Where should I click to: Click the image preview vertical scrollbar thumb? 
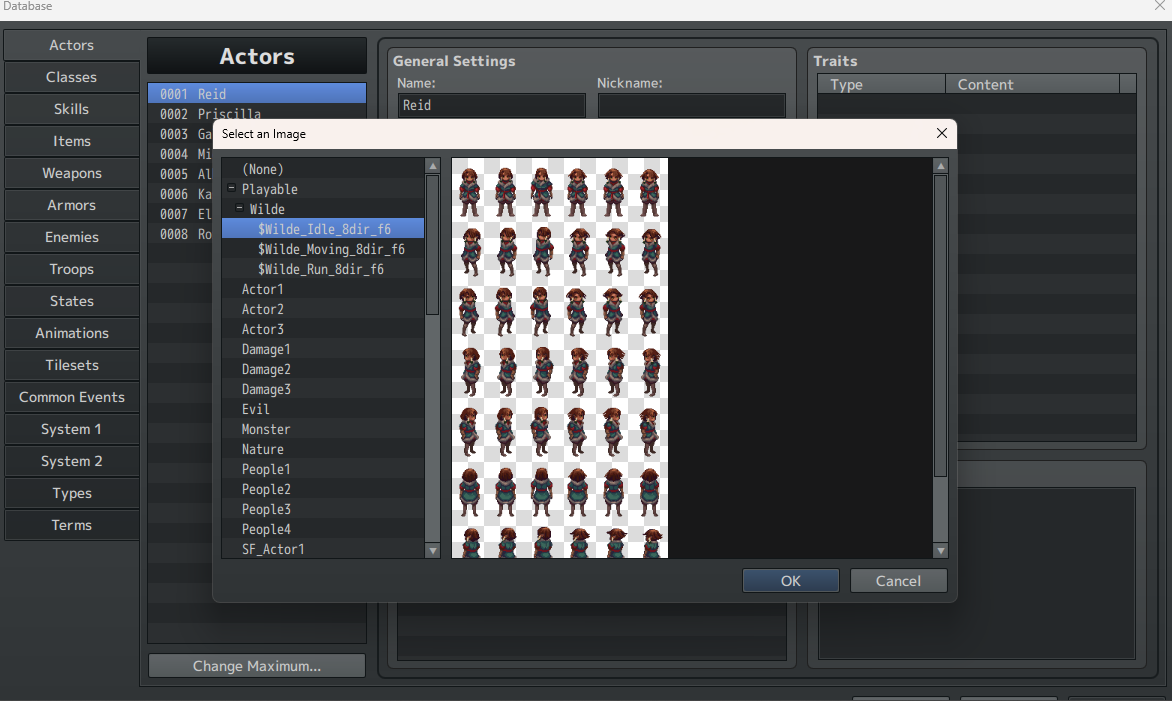941,326
